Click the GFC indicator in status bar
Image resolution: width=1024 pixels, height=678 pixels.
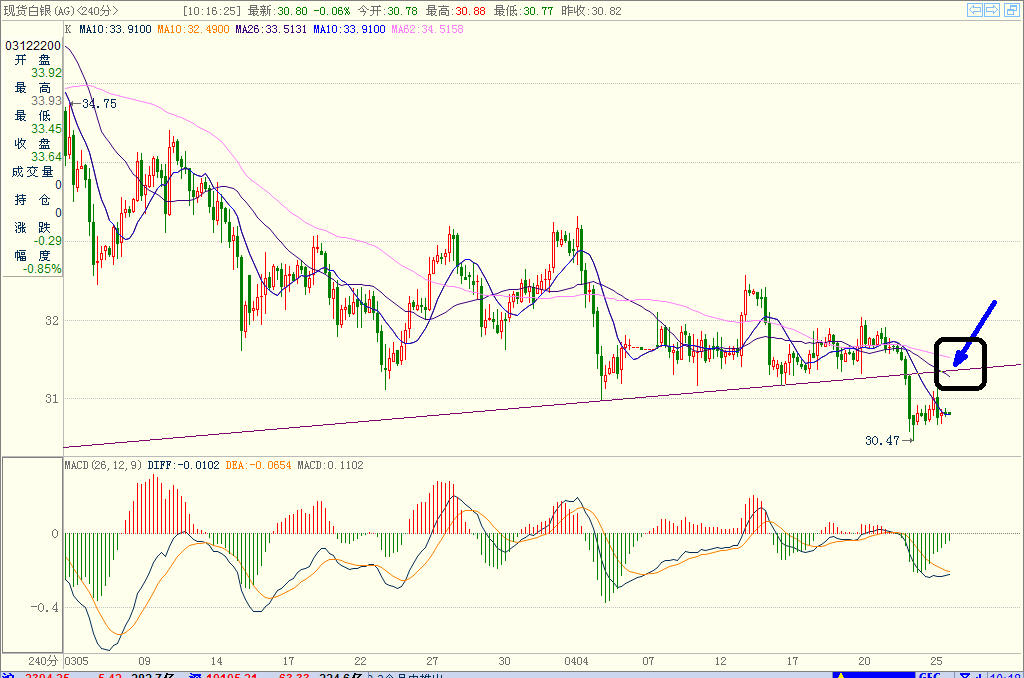[929, 675]
